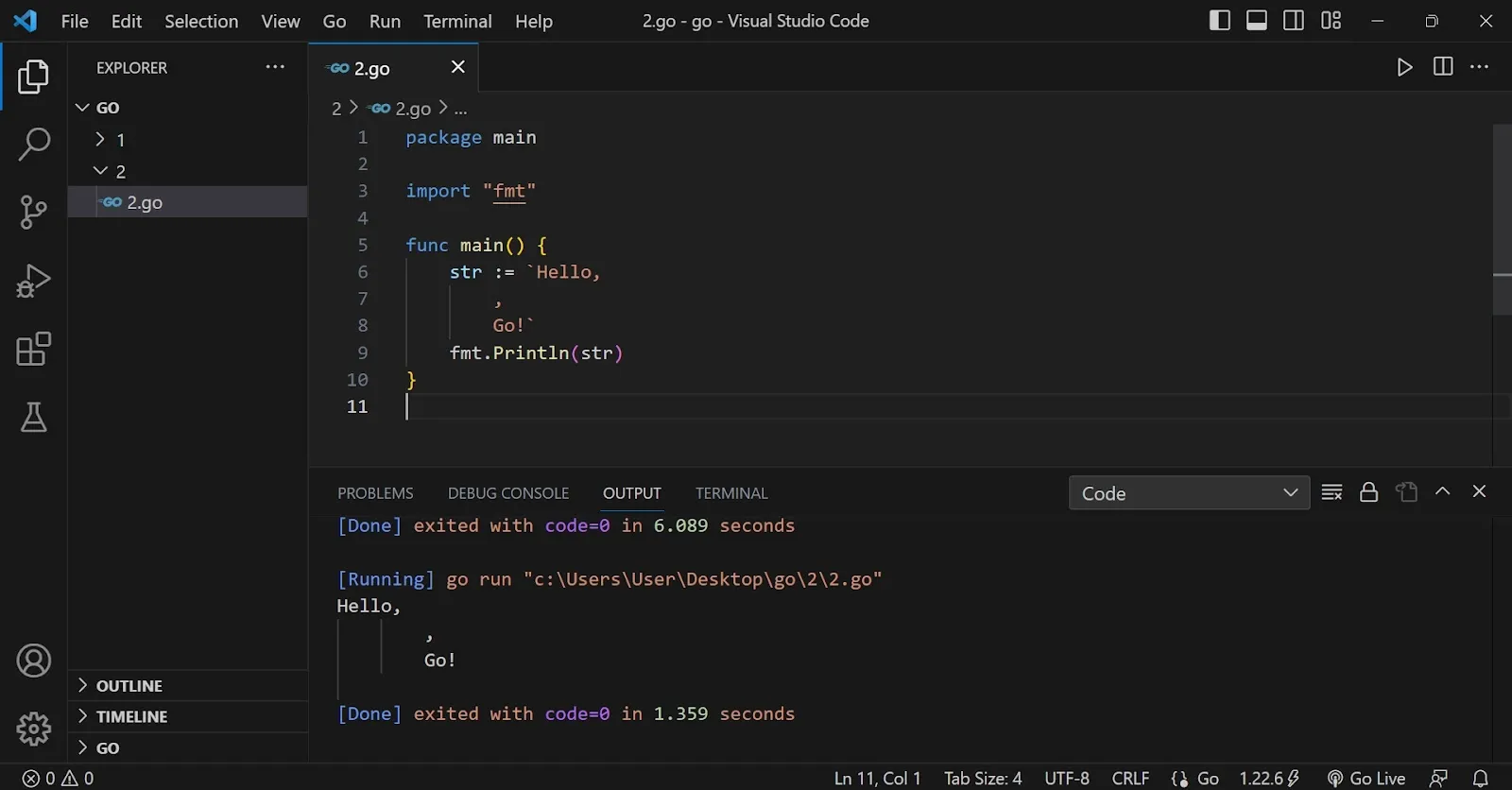1512x790 pixels.
Task: Maximize the panel size
Action: [1443, 491]
